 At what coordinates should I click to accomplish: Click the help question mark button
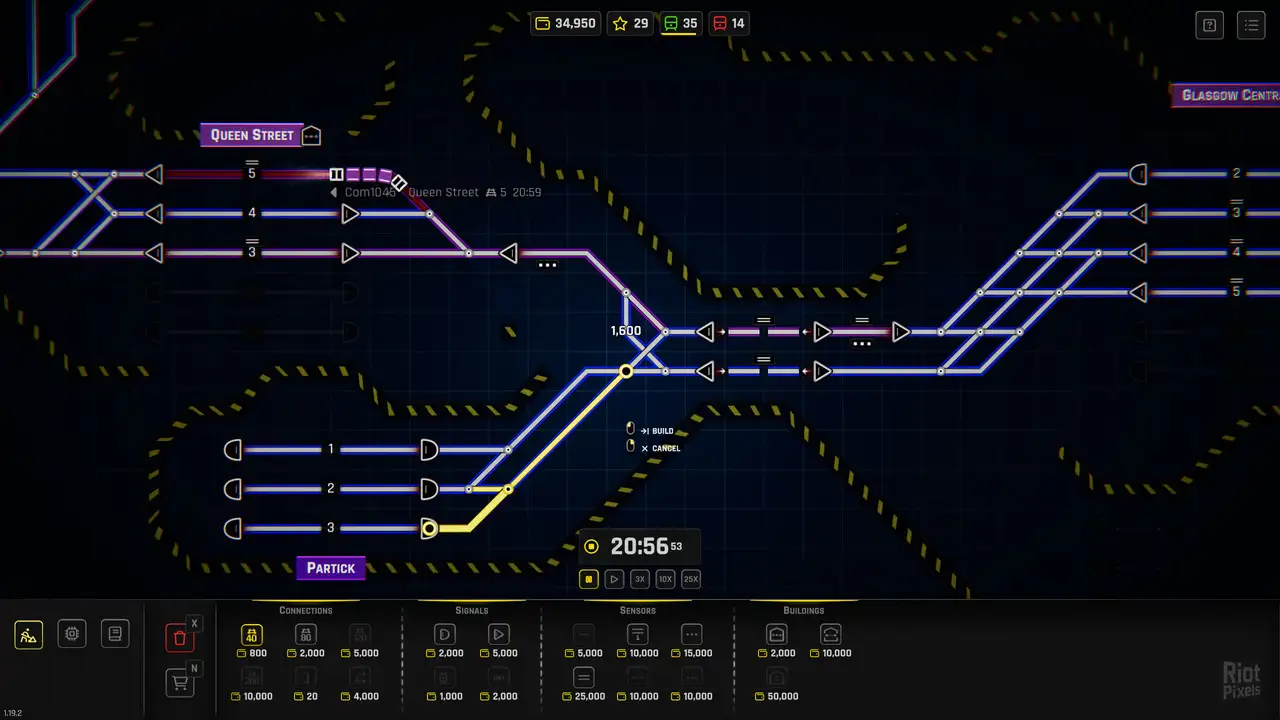[x=1210, y=25]
